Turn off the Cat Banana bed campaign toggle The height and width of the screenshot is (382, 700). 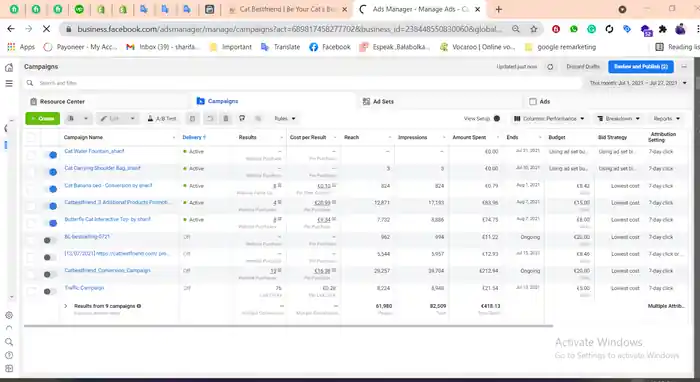point(50,189)
